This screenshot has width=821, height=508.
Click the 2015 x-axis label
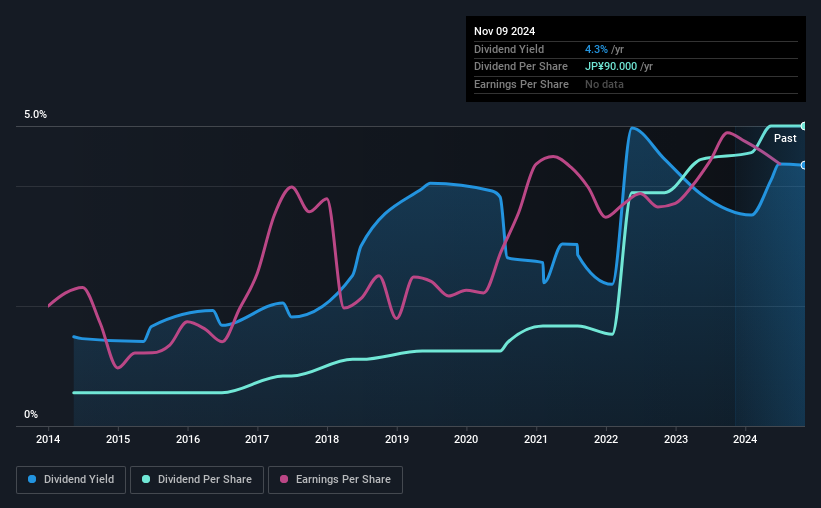(118, 439)
